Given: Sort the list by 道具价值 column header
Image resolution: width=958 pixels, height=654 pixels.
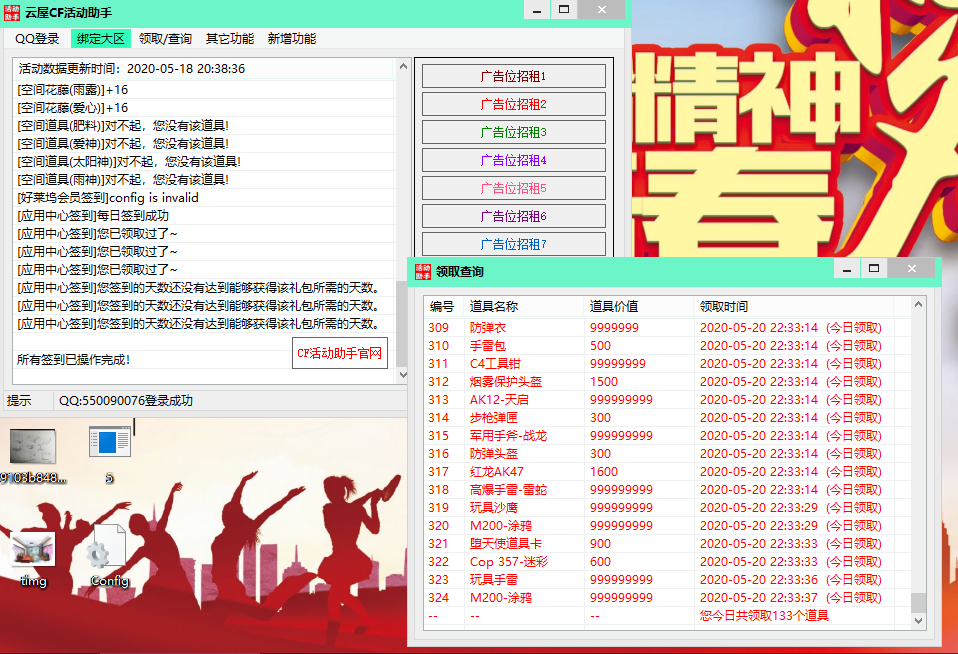Looking at the screenshot, I should pos(613,307).
